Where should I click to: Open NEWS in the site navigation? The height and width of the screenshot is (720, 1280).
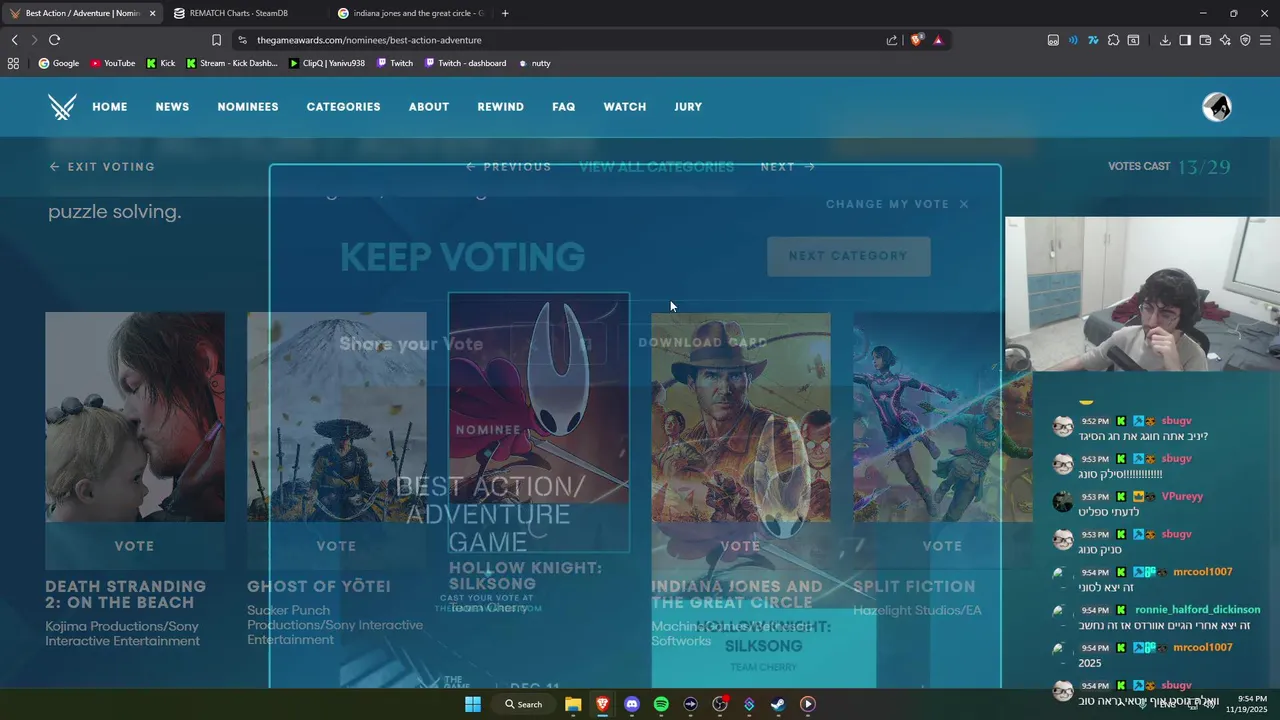pyautogui.click(x=172, y=107)
